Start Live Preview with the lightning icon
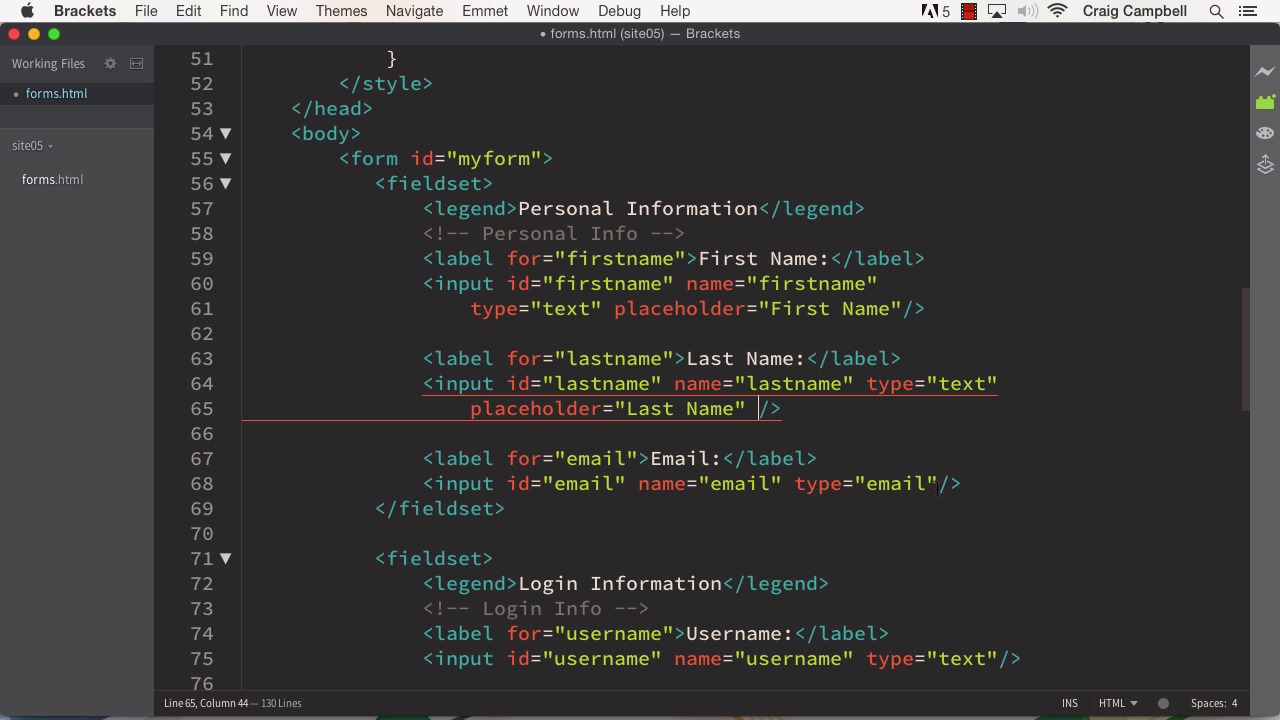1280x720 pixels. click(1265, 72)
